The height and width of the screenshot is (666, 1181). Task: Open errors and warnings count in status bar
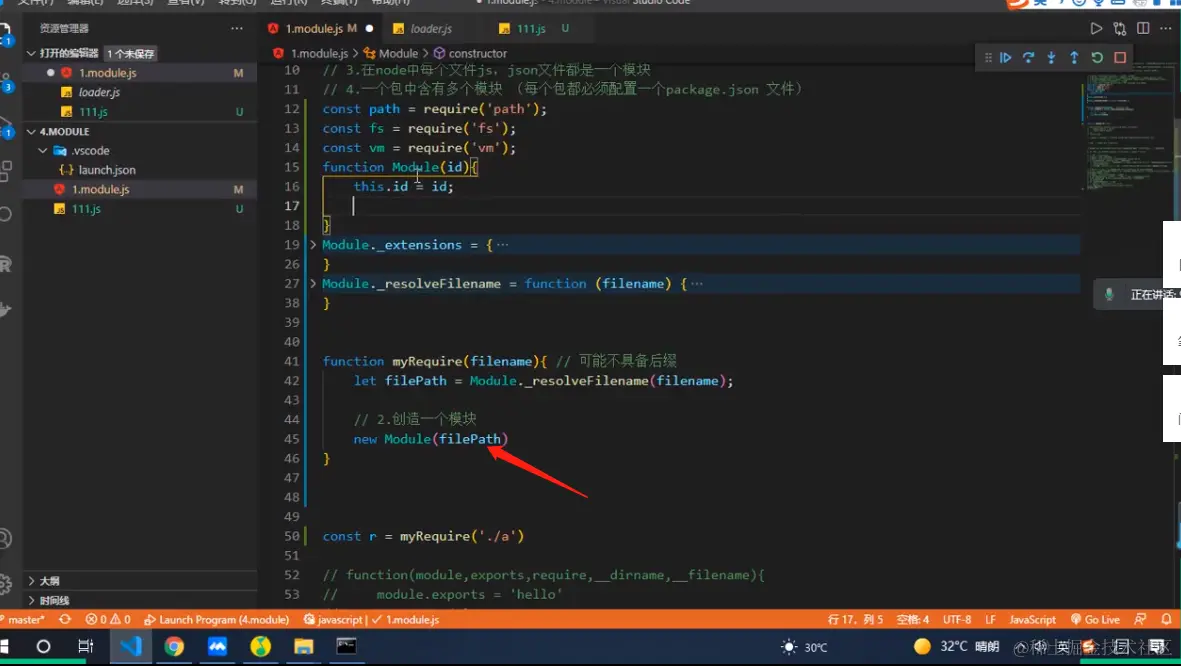tap(108, 619)
